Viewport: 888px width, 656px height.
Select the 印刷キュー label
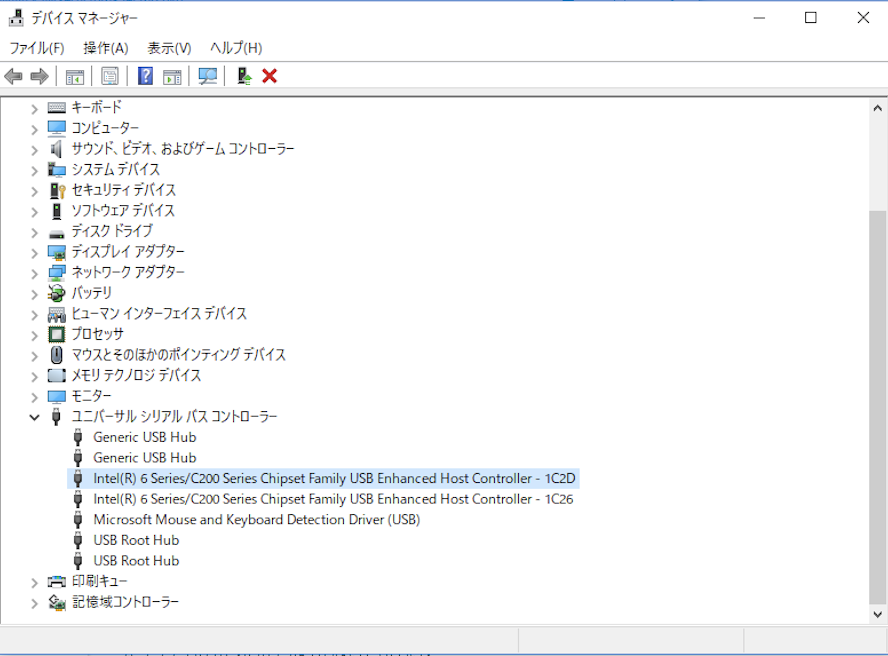click(x=99, y=581)
